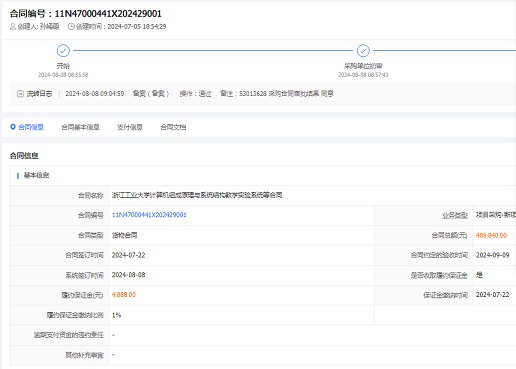Click the 合同类型 value 货物合同

click(x=124, y=235)
